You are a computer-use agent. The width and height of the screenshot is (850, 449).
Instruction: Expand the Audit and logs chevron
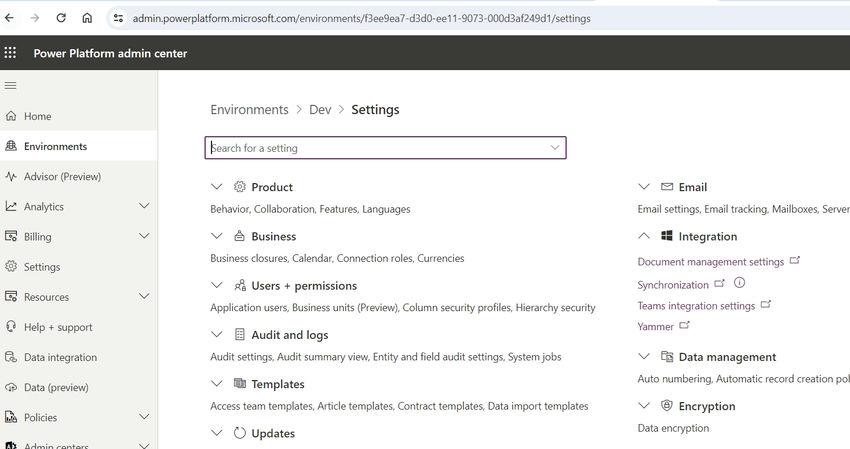coord(216,335)
